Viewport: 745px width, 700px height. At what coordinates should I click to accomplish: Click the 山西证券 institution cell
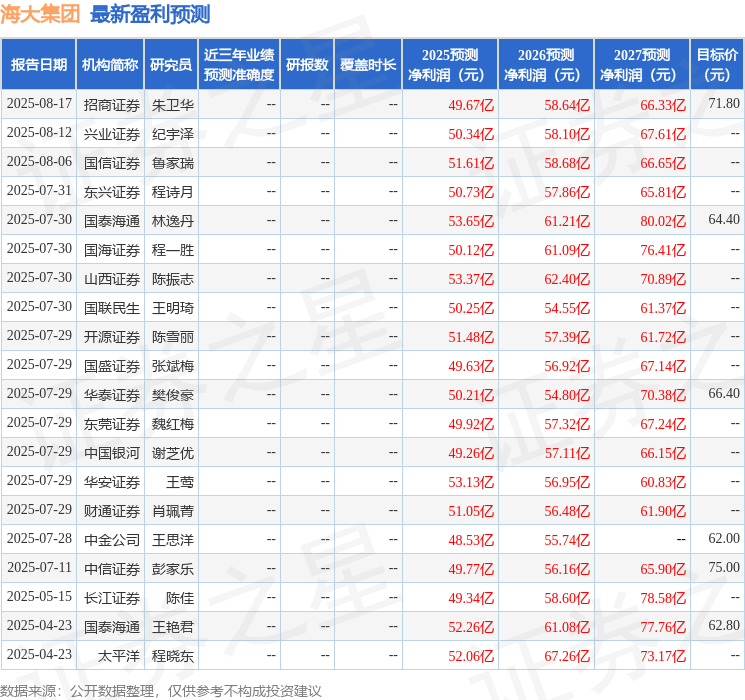coord(112,279)
